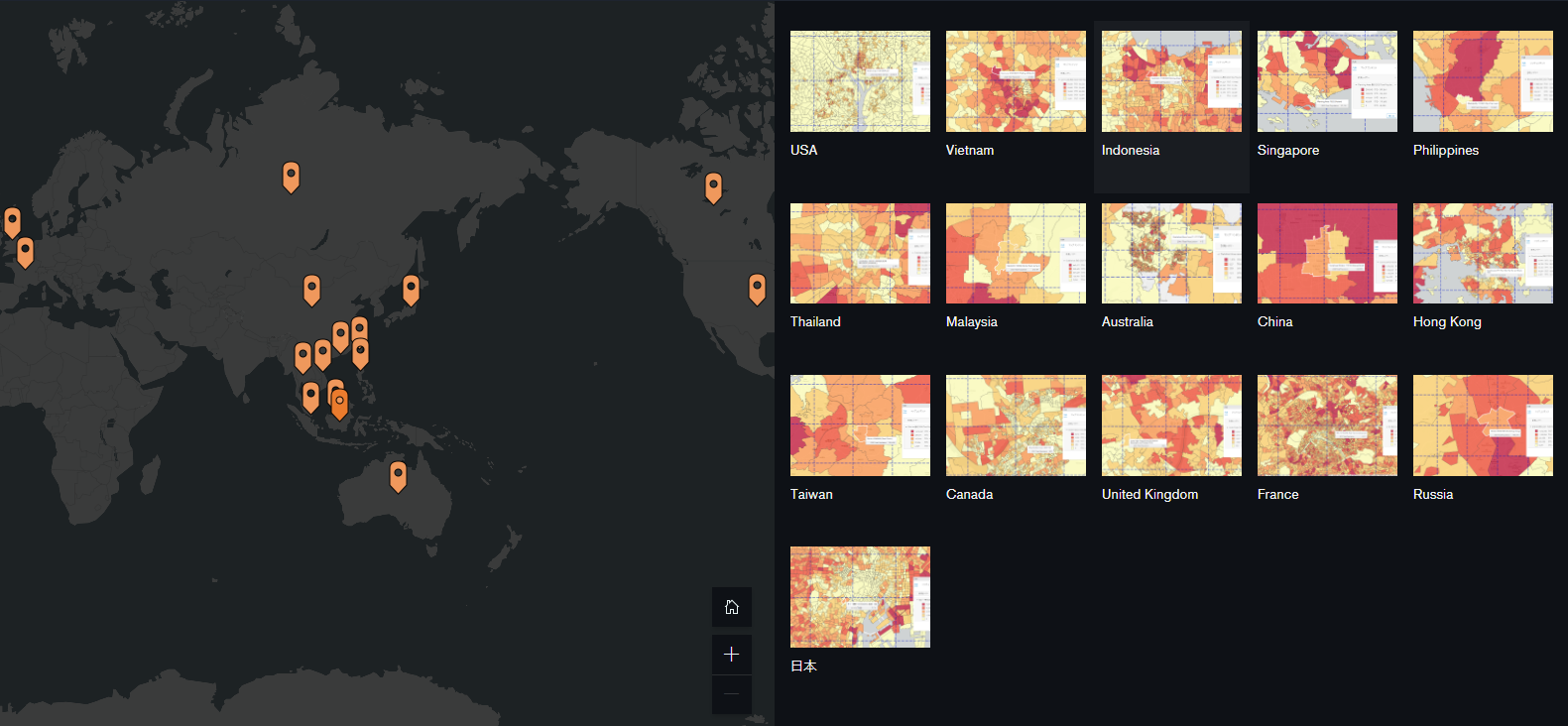Select the map pin located in Australia
Image resolution: width=1568 pixels, height=726 pixels.
pos(398,475)
